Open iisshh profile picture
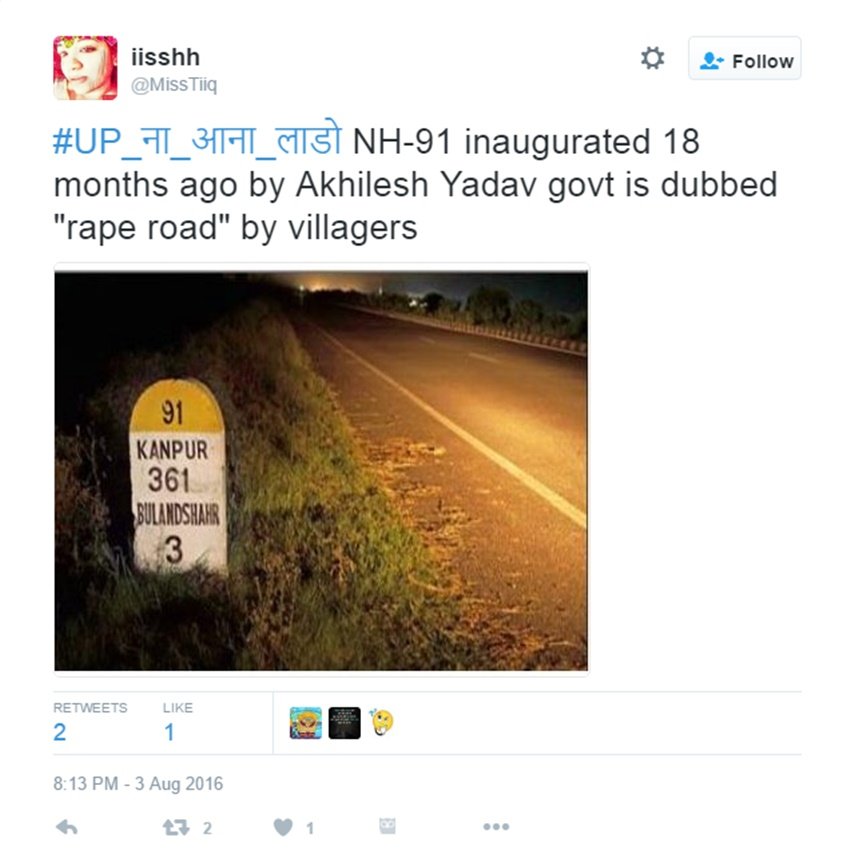 85,68
